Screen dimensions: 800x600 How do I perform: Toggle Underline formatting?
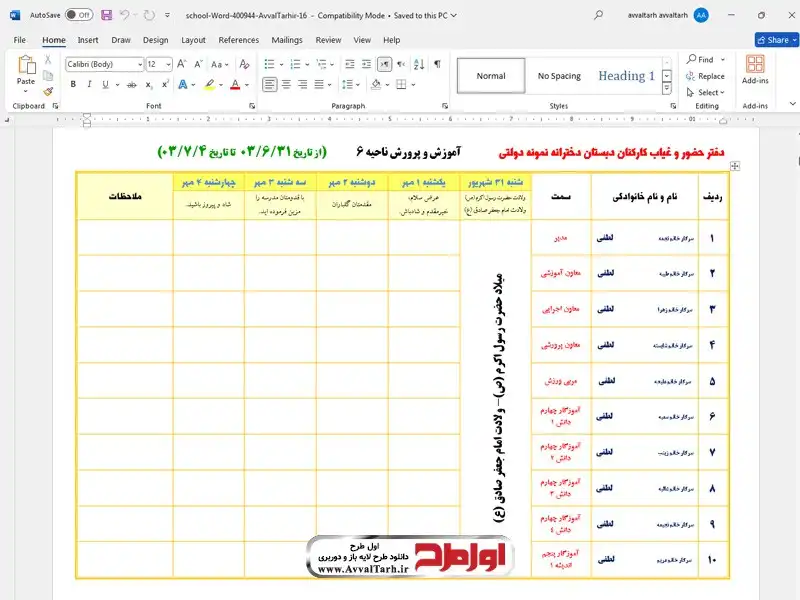pos(105,85)
